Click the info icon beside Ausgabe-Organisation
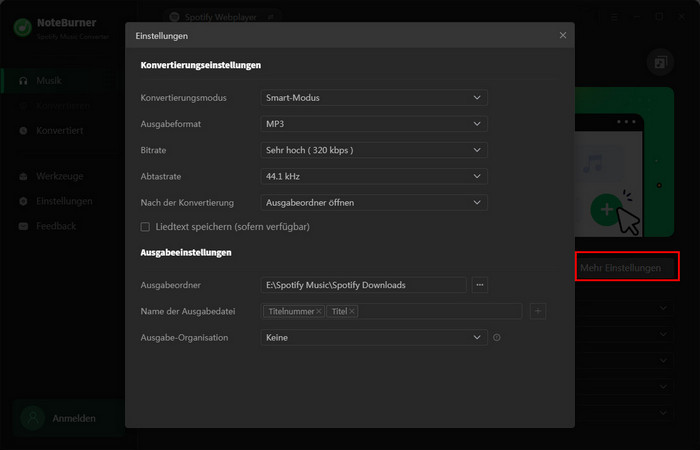The width and height of the screenshot is (700, 450). tap(497, 338)
